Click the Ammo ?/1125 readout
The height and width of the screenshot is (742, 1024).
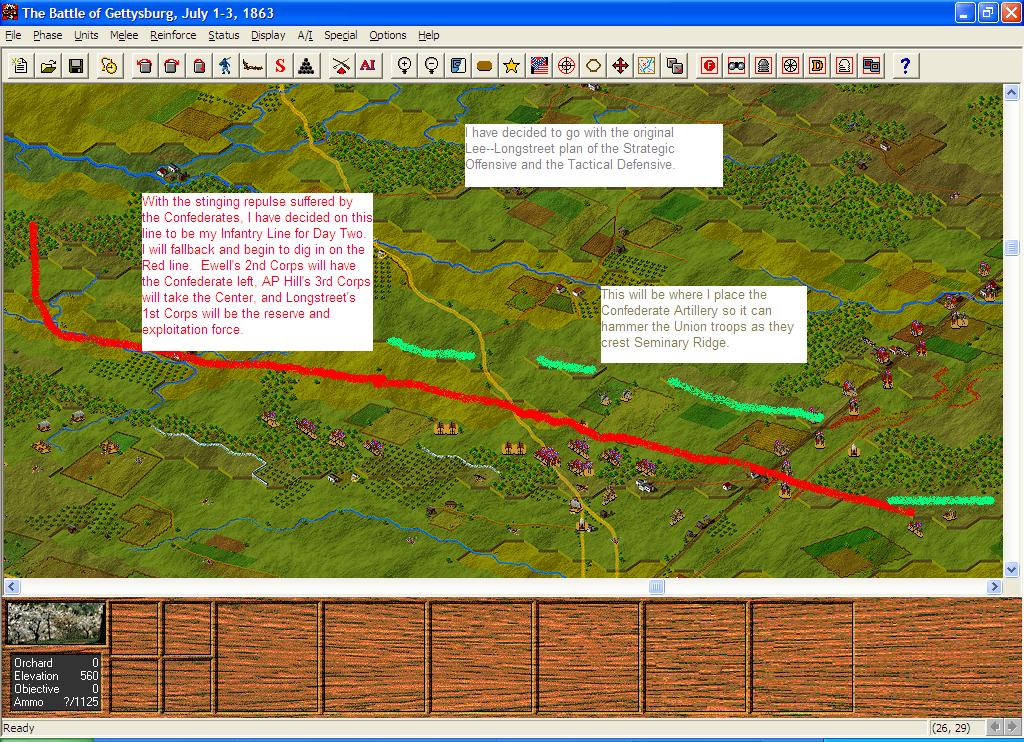(x=56, y=702)
